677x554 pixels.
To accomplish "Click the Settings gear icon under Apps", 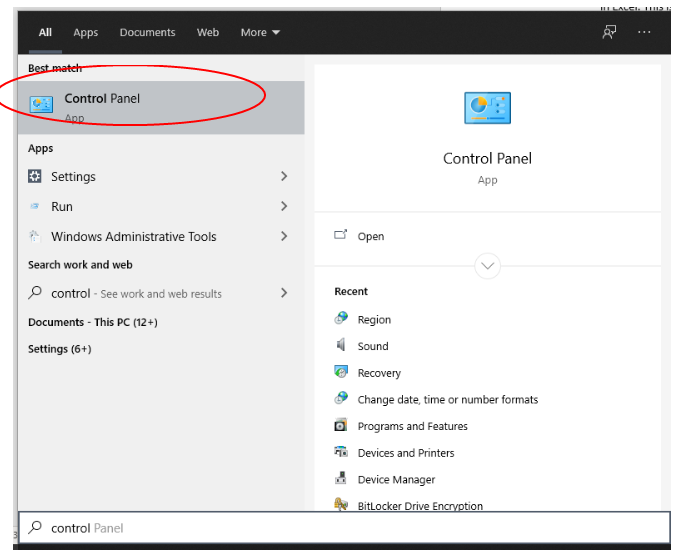I will pos(35,177).
